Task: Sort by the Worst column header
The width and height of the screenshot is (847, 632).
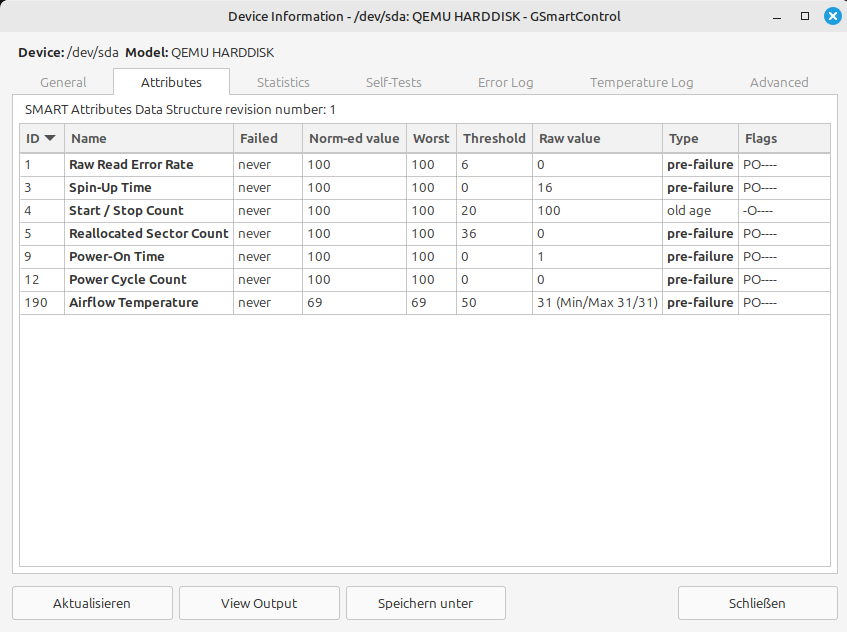Action: tap(432, 138)
